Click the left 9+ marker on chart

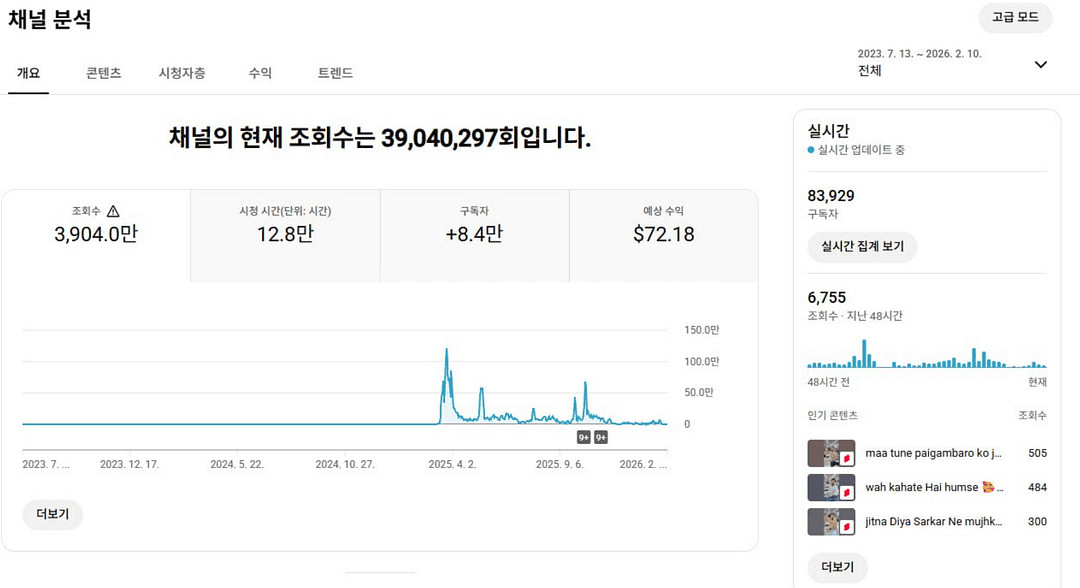point(584,437)
